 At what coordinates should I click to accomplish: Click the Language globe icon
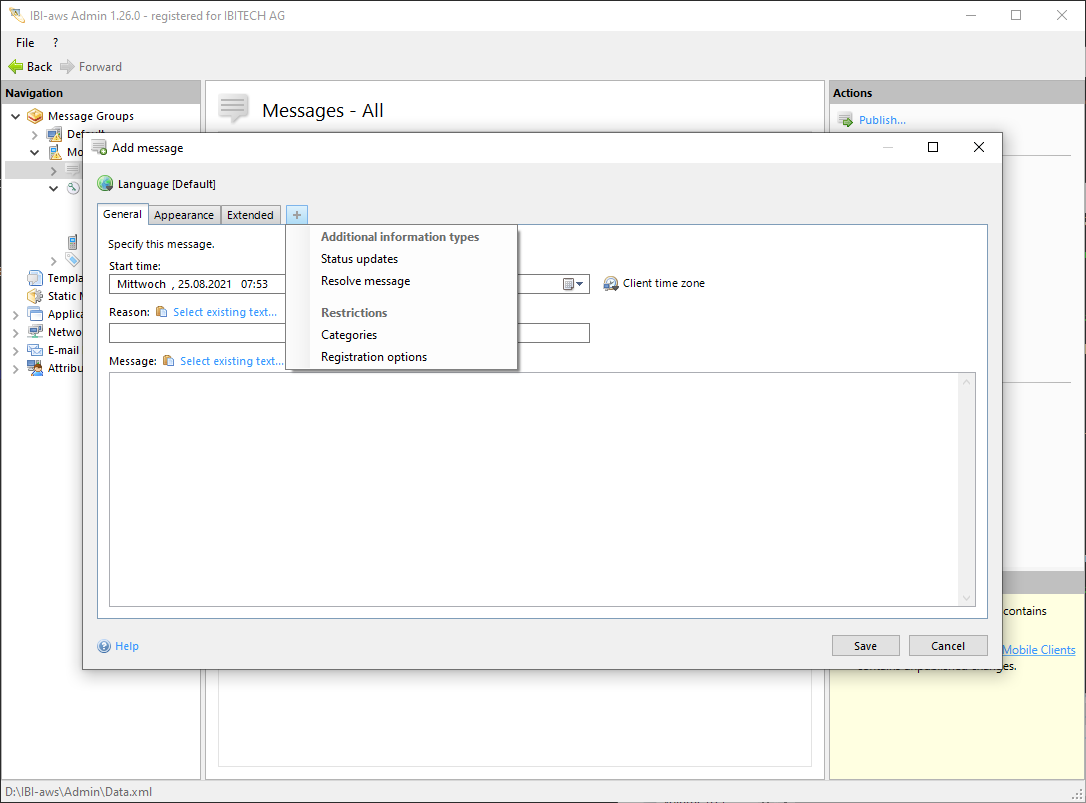105,184
